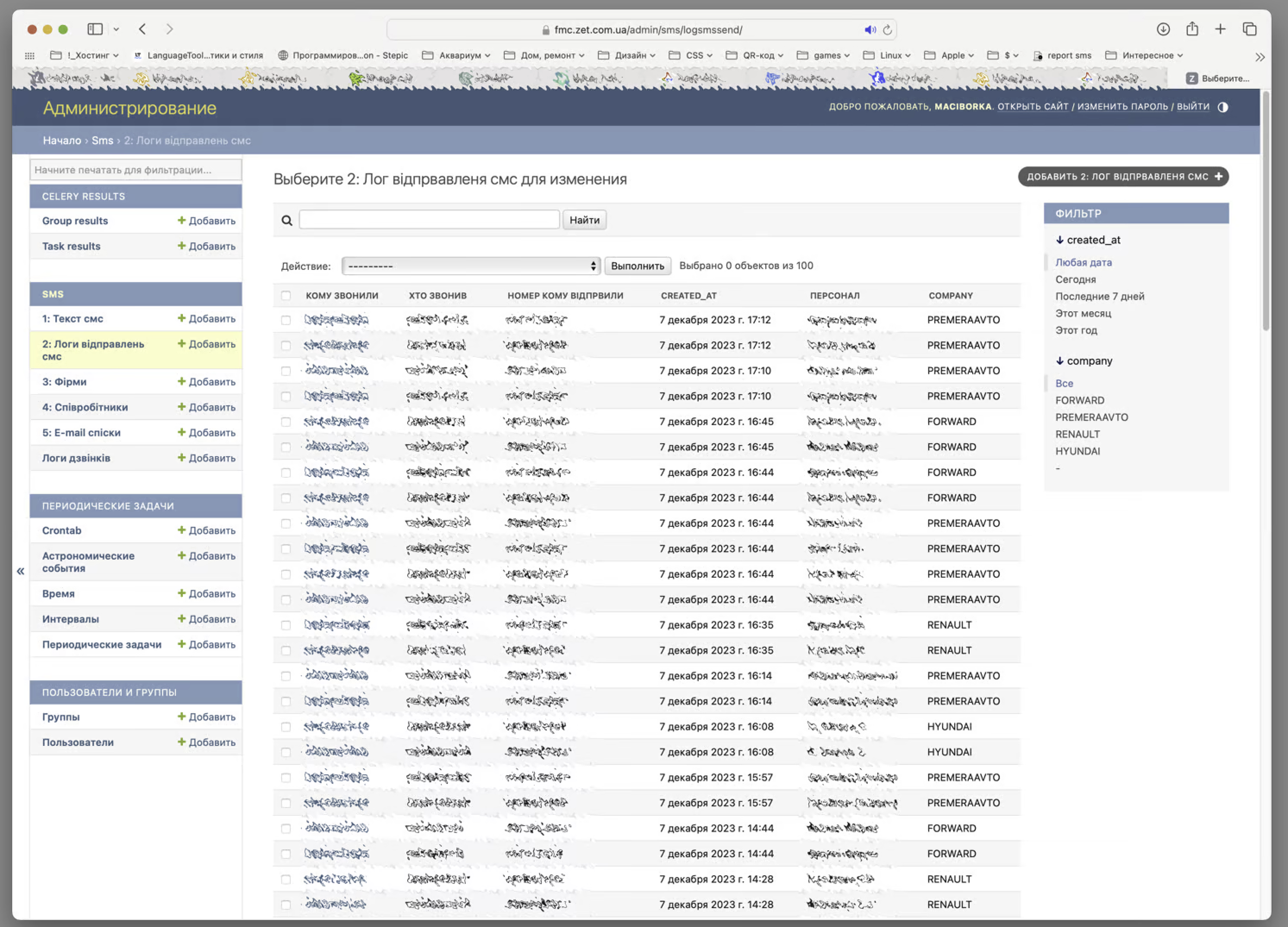This screenshot has width=1288, height=927.
Task: Click the Safari forward arrow
Action: (x=169, y=29)
